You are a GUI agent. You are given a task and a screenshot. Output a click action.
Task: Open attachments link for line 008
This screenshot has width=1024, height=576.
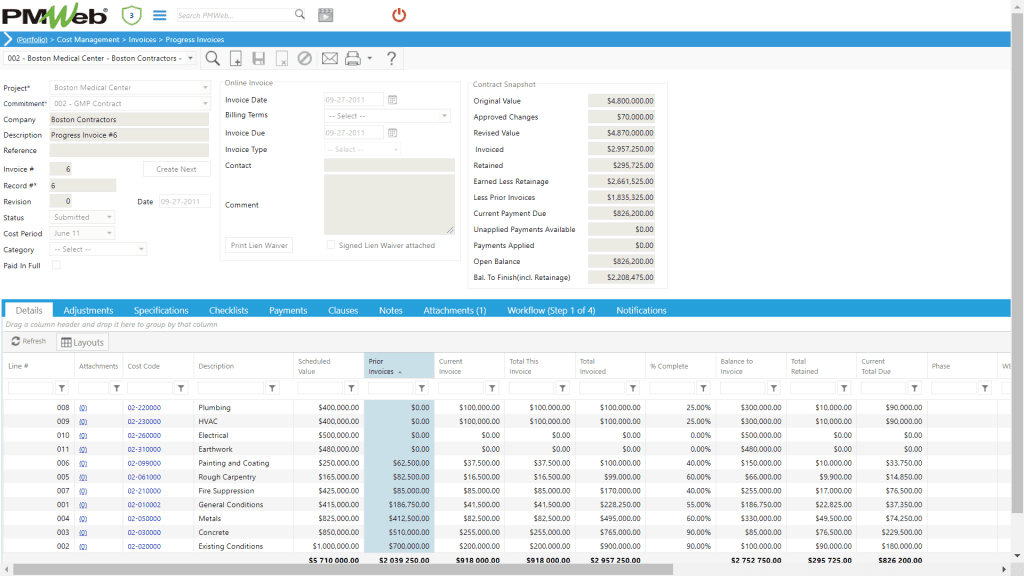83,408
